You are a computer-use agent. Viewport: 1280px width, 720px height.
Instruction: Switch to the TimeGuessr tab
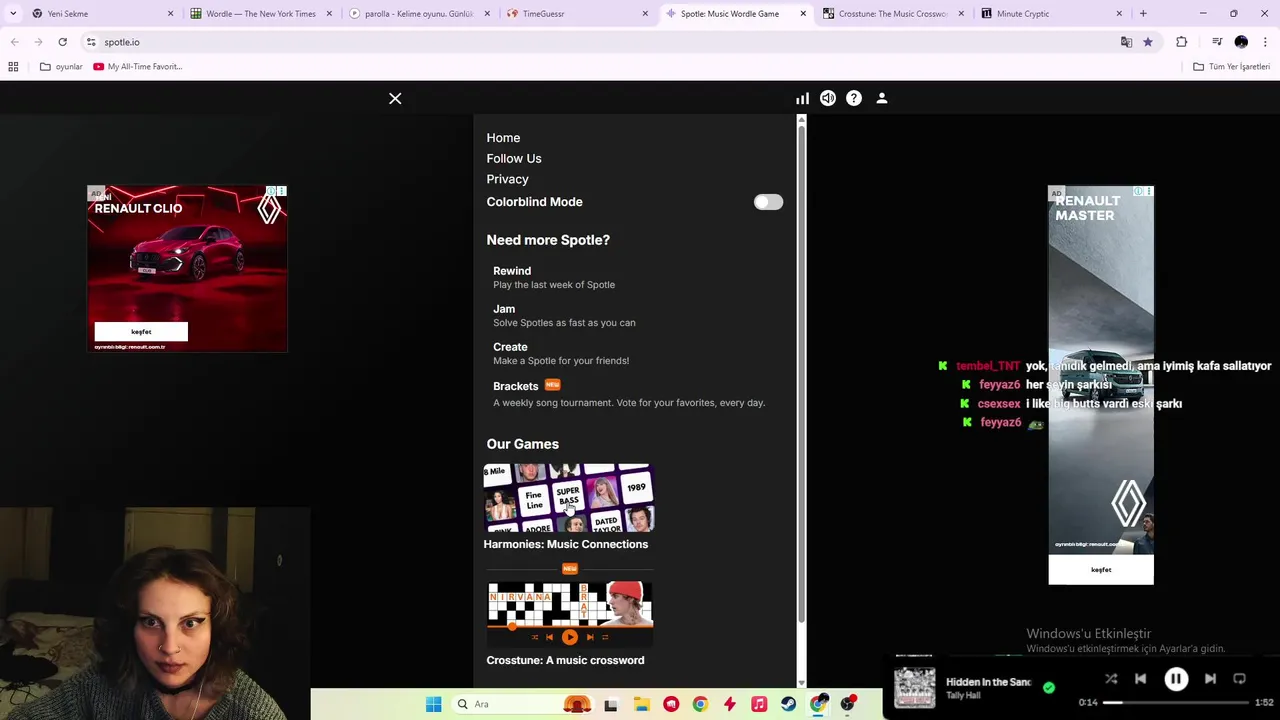[577, 14]
